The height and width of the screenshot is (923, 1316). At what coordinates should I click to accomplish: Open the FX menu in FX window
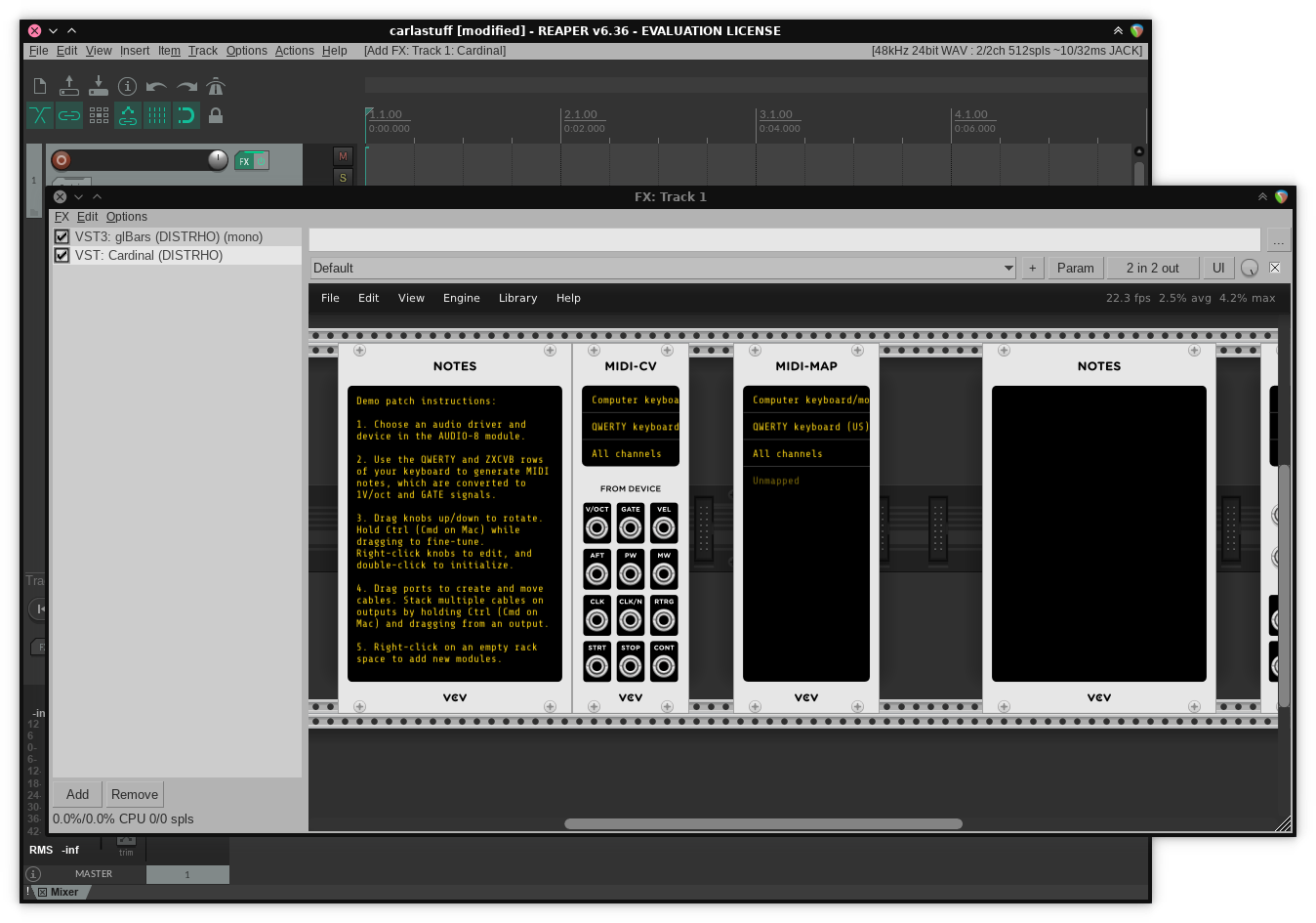point(62,217)
